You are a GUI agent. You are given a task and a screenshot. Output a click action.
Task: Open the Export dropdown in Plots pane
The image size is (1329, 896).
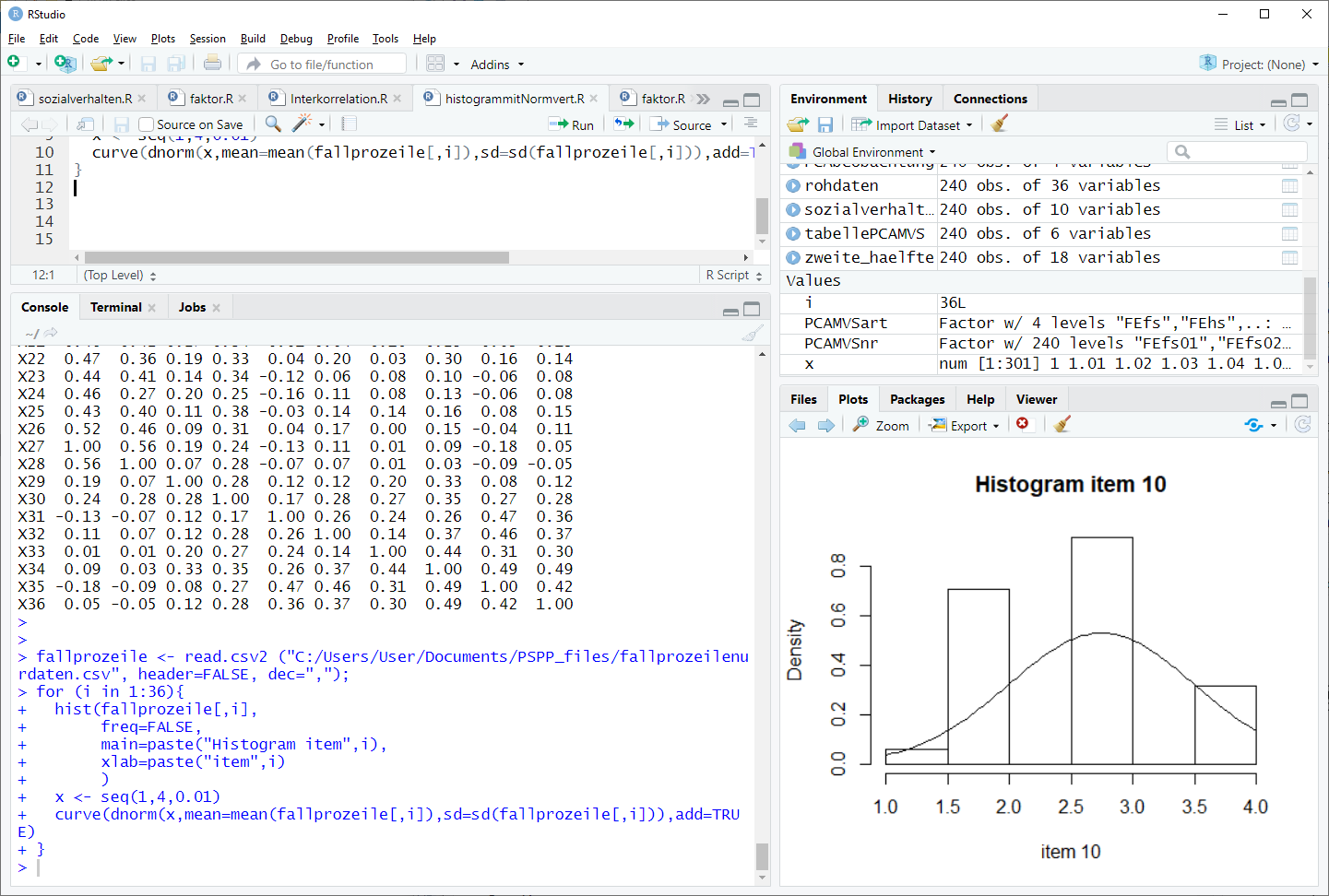967,425
